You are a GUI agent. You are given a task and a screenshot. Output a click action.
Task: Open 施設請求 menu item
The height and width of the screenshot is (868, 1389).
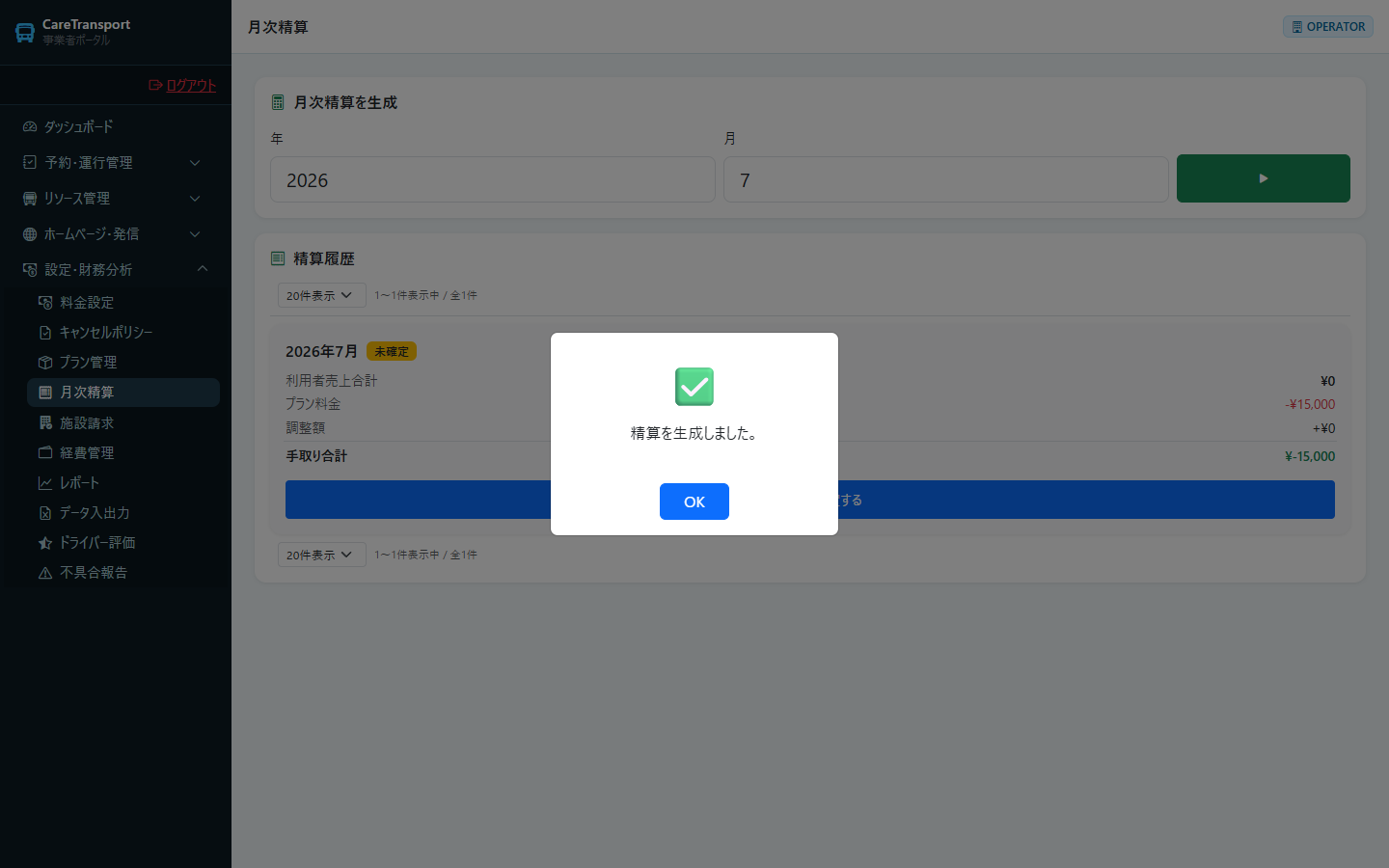[x=123, y=422]
